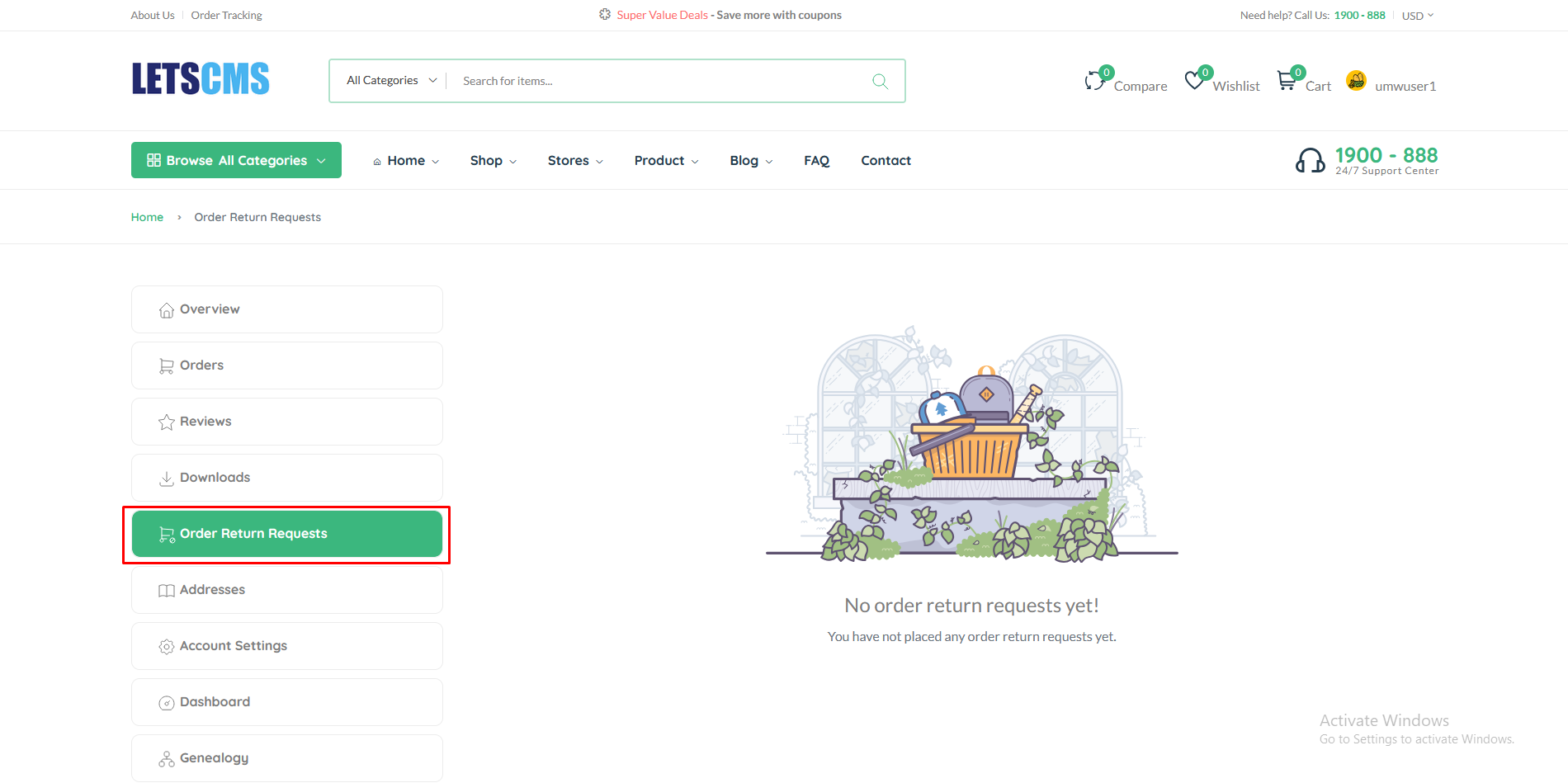1568x783 pixels.
Task: Expand the Browse All Categories menu
Action: coord(236,160)
